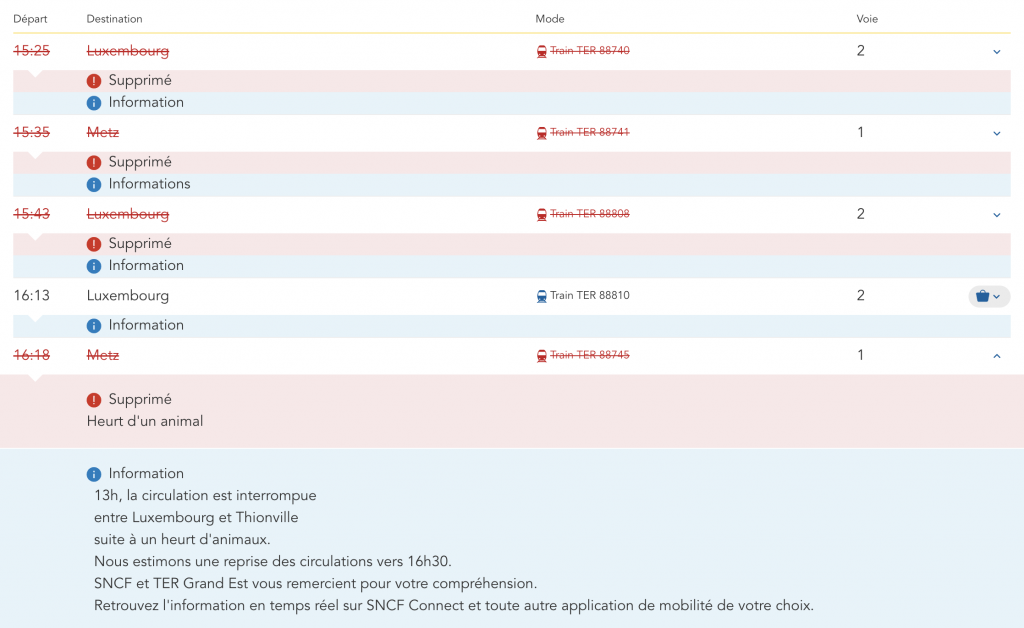Click the Luxembourg destination at 16:13
The height and width of the screenshot is (628, 1024).
tap(127, 296)
